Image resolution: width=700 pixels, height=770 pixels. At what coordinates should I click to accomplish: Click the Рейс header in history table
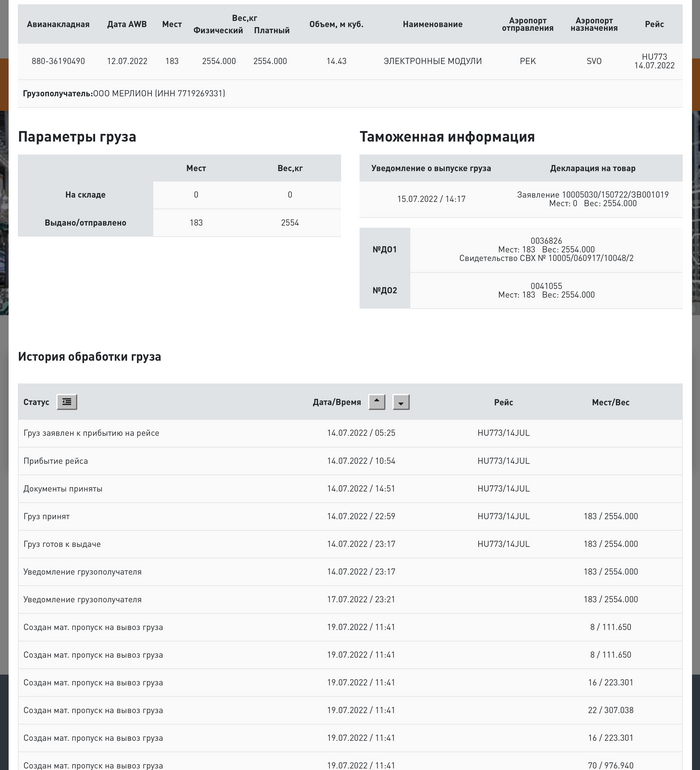[504, 402]
